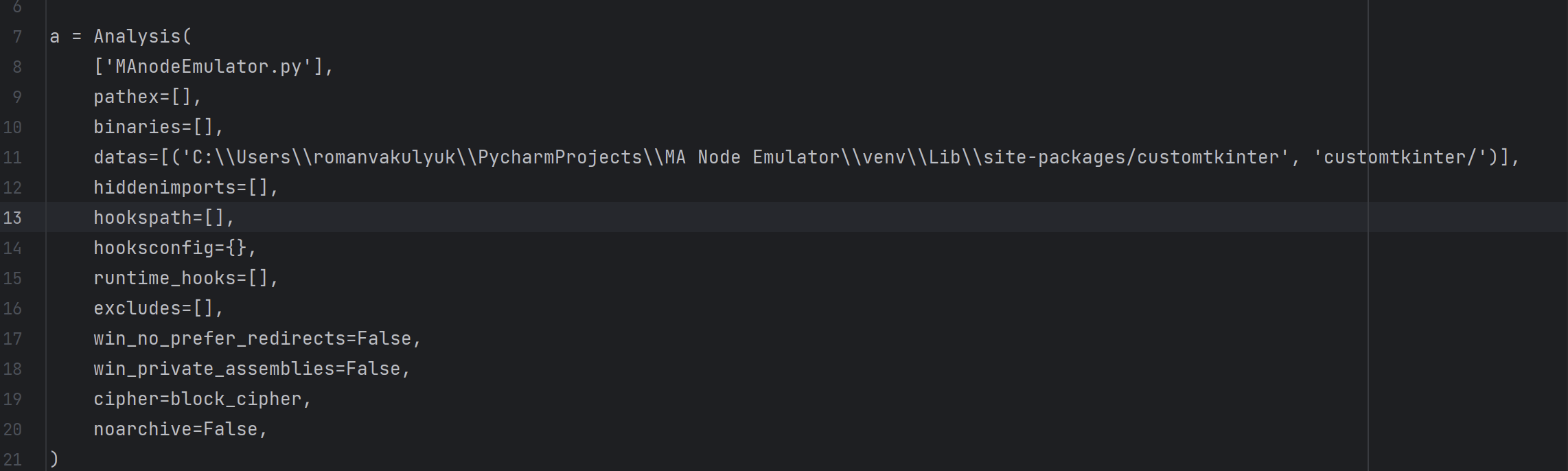
Task: Click hookspath on the highlighted line
Action: [143, 218]
